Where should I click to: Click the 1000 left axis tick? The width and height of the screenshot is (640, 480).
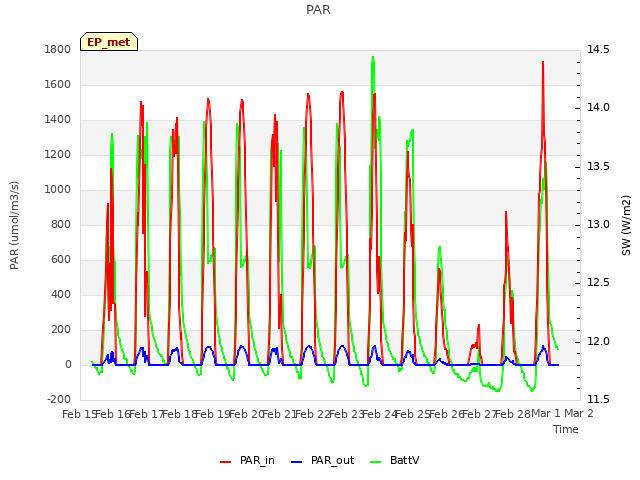(58, 190)
